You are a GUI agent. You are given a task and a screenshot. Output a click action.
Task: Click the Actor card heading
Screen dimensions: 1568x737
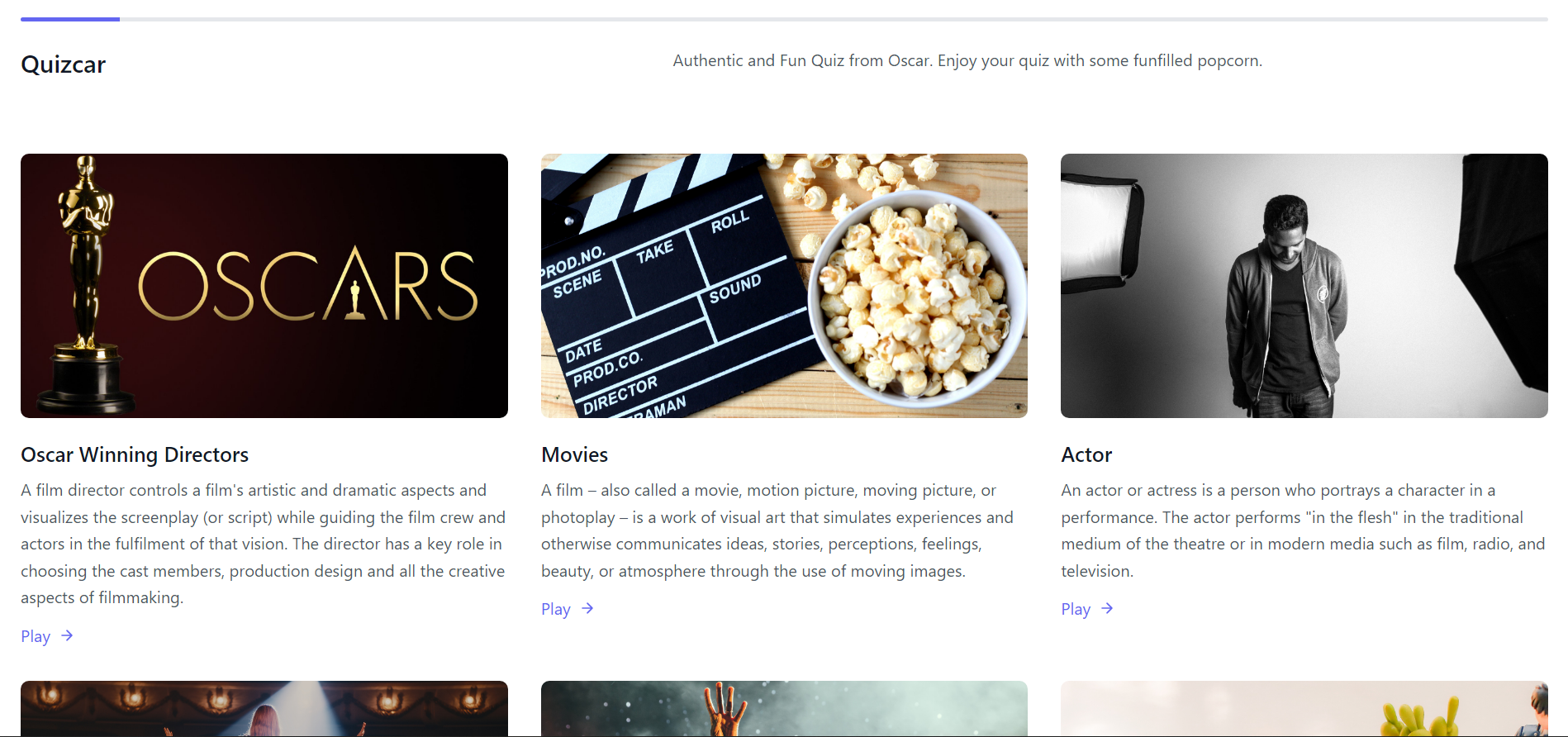pos(1086,454)
